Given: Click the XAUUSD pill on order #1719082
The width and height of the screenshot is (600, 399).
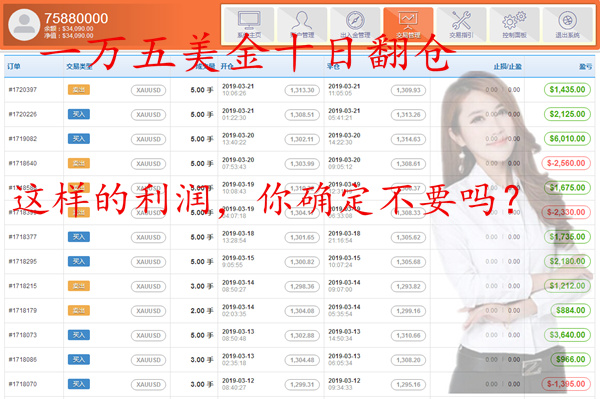Looking at the screenshot, I should click(148, 139).
